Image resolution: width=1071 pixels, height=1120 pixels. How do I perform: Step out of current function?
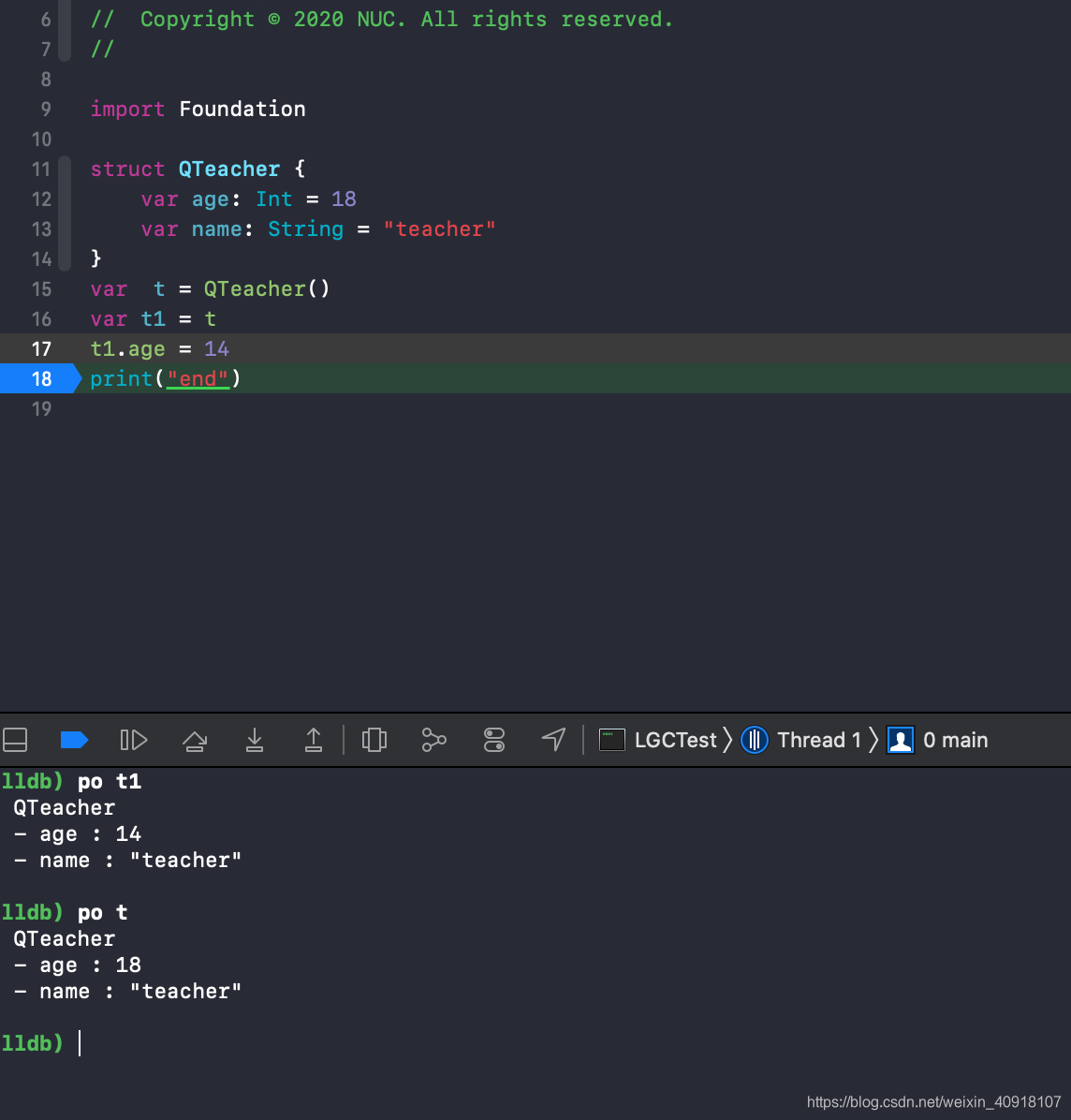pos(314,740)
